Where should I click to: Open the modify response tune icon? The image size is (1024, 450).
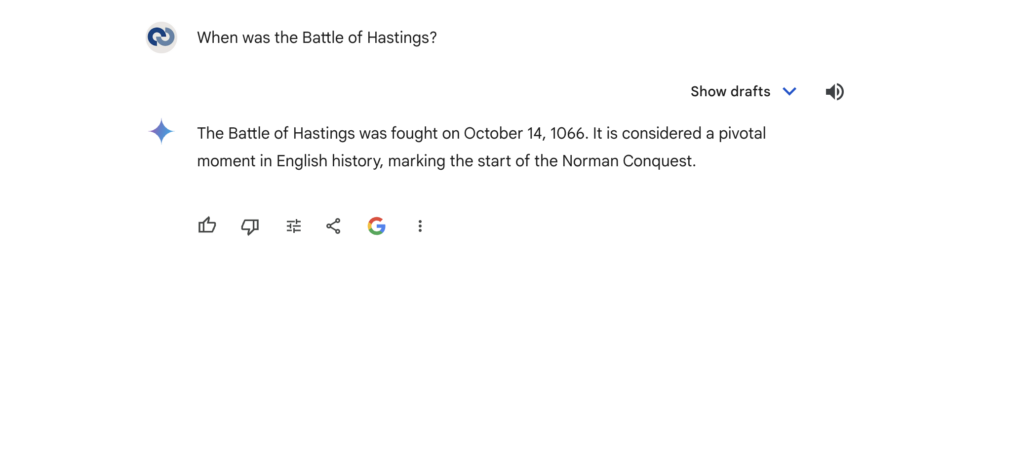(x=294, y=226)
